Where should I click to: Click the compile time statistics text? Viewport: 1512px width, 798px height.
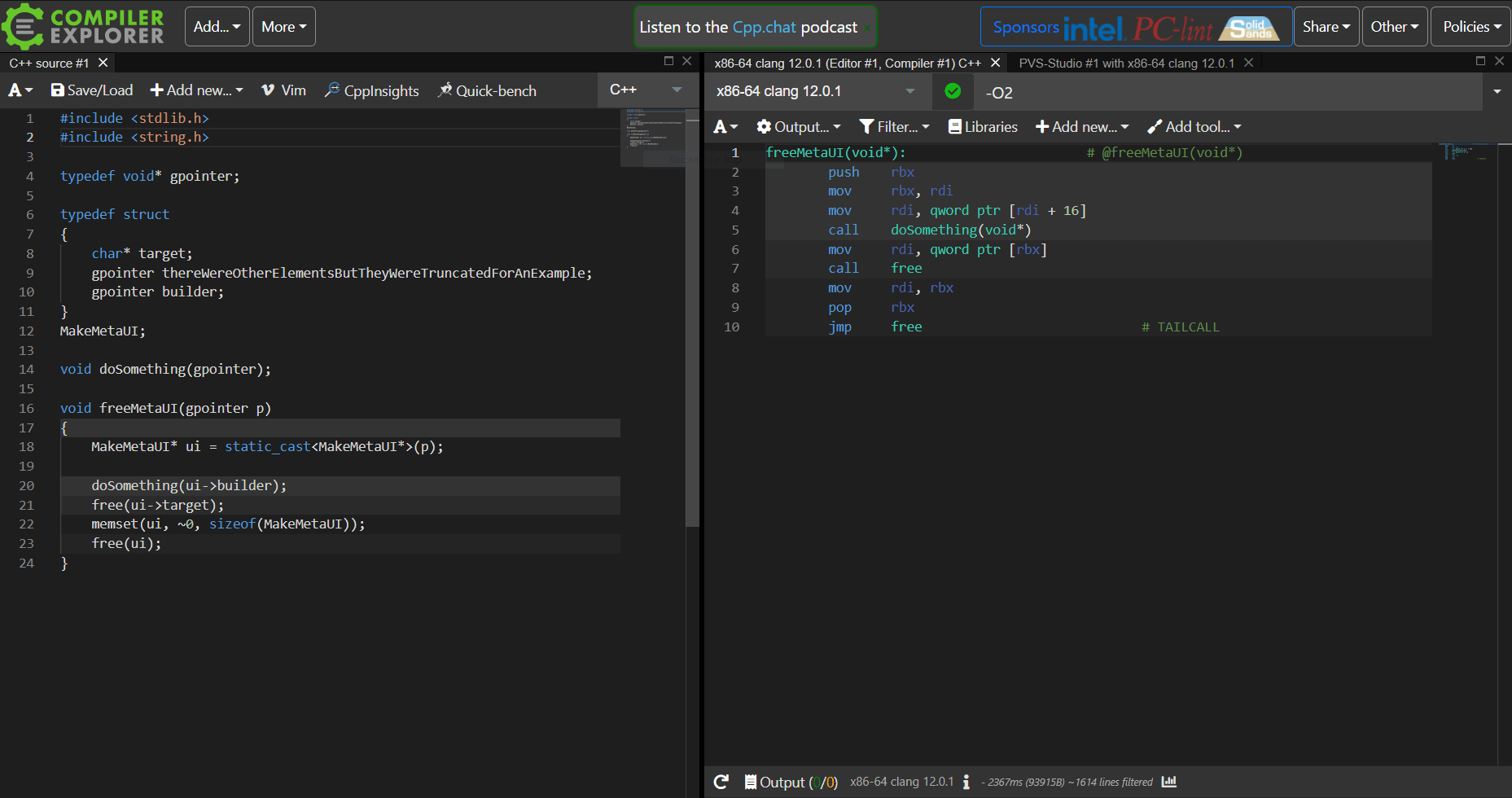1067,783
